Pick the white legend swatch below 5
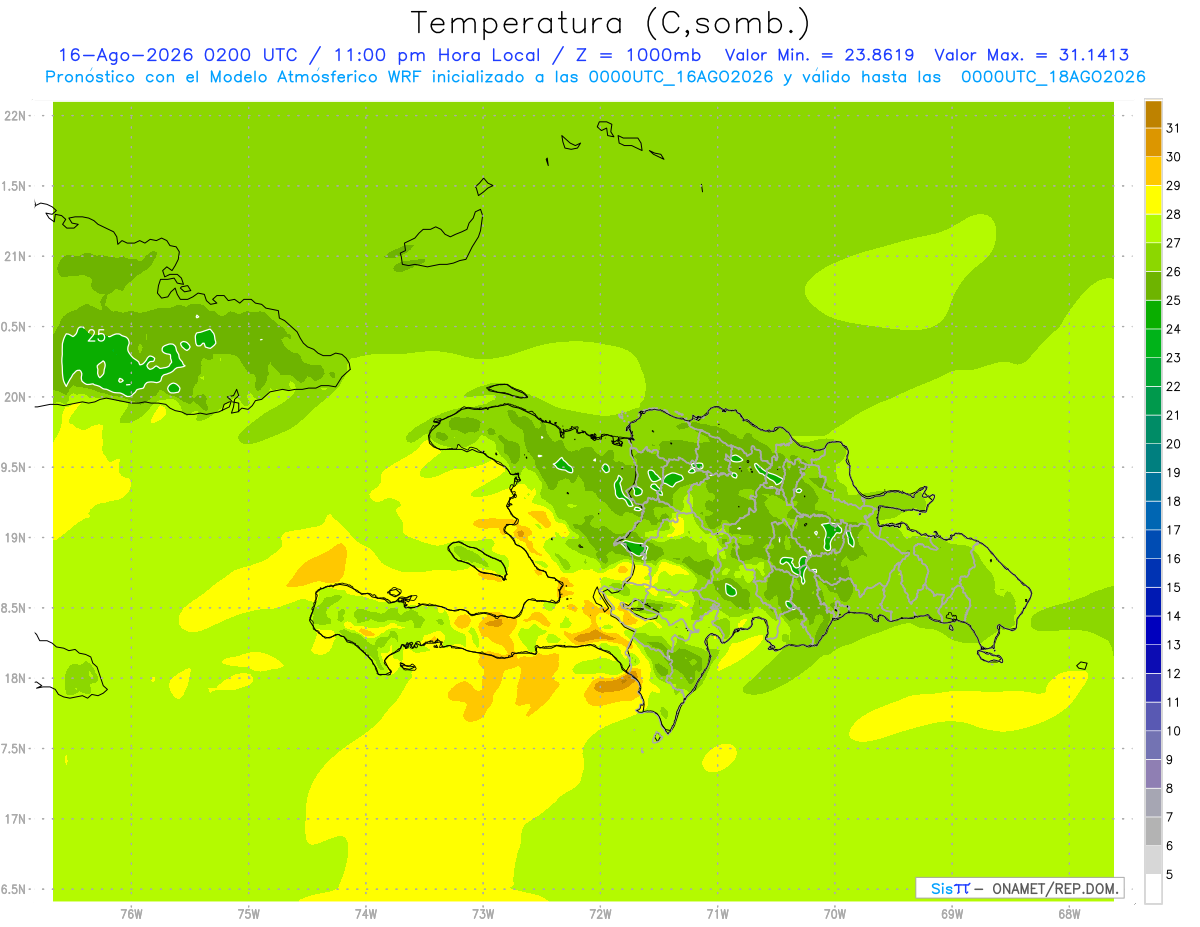The image size is (1200, 927). (1153, 889)
